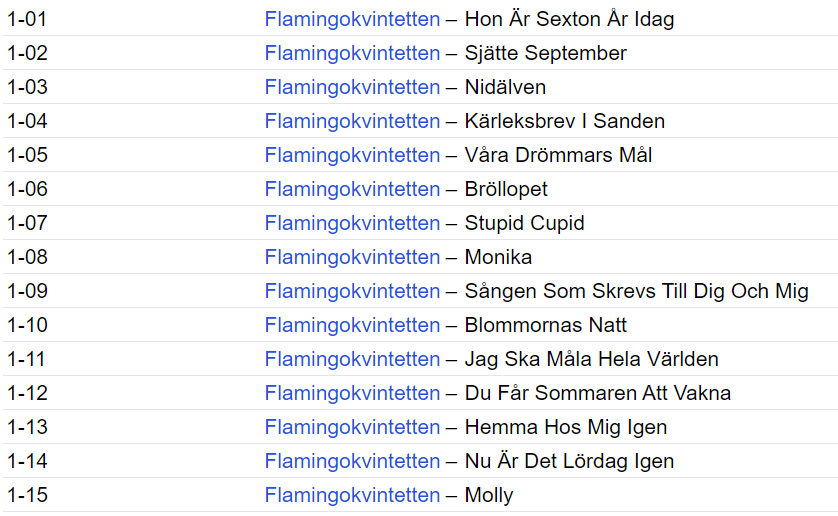Open artist link next to Kärleksbrev I Sanden
The width and height of the screenshot is (838, 516).
click(x=352, y=121)
